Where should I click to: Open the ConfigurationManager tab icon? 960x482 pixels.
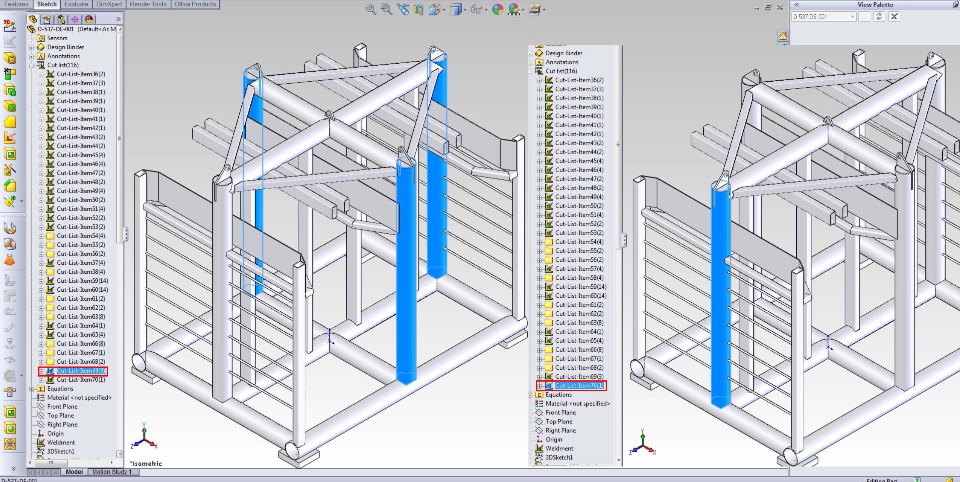(61, 19)
